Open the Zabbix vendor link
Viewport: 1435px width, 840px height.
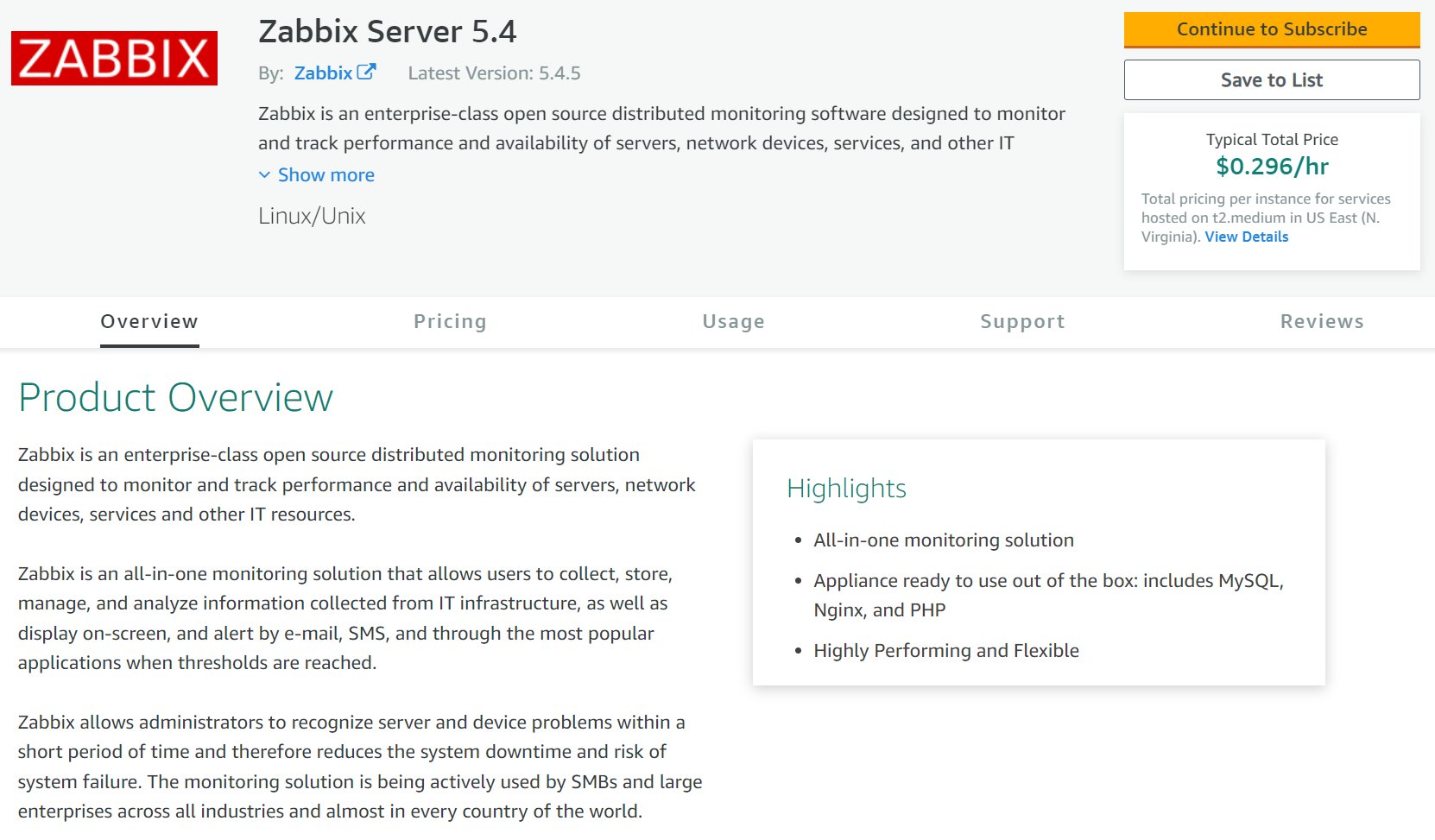point(323,73)
